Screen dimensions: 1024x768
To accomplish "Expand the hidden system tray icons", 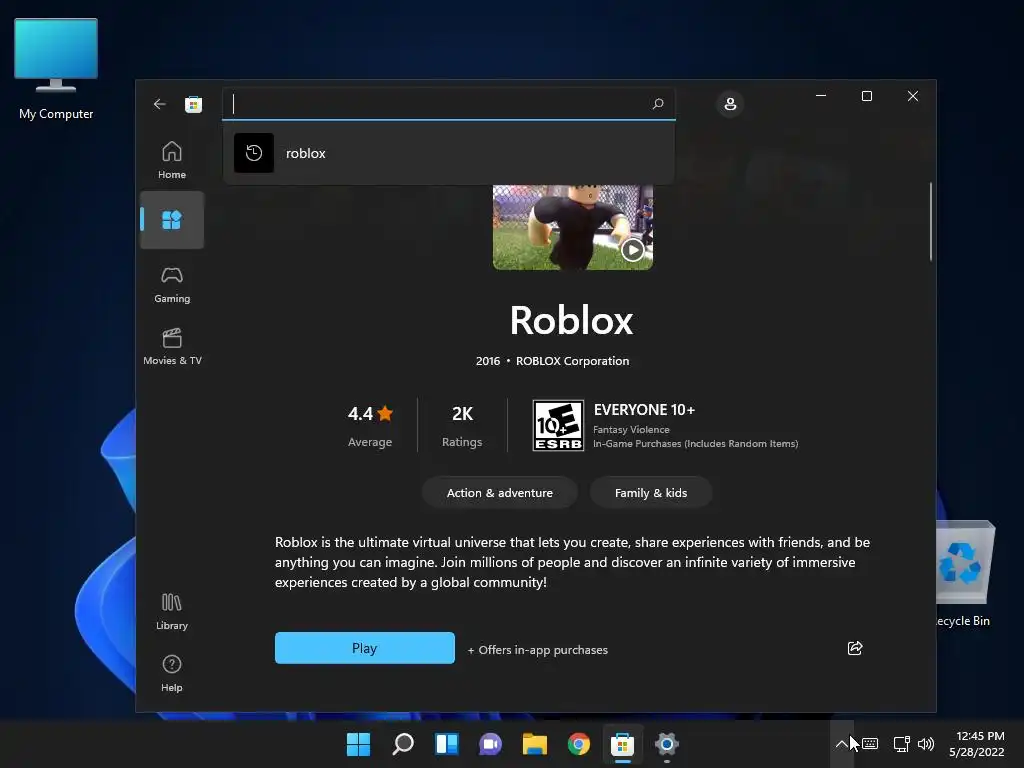I will 841,744.
